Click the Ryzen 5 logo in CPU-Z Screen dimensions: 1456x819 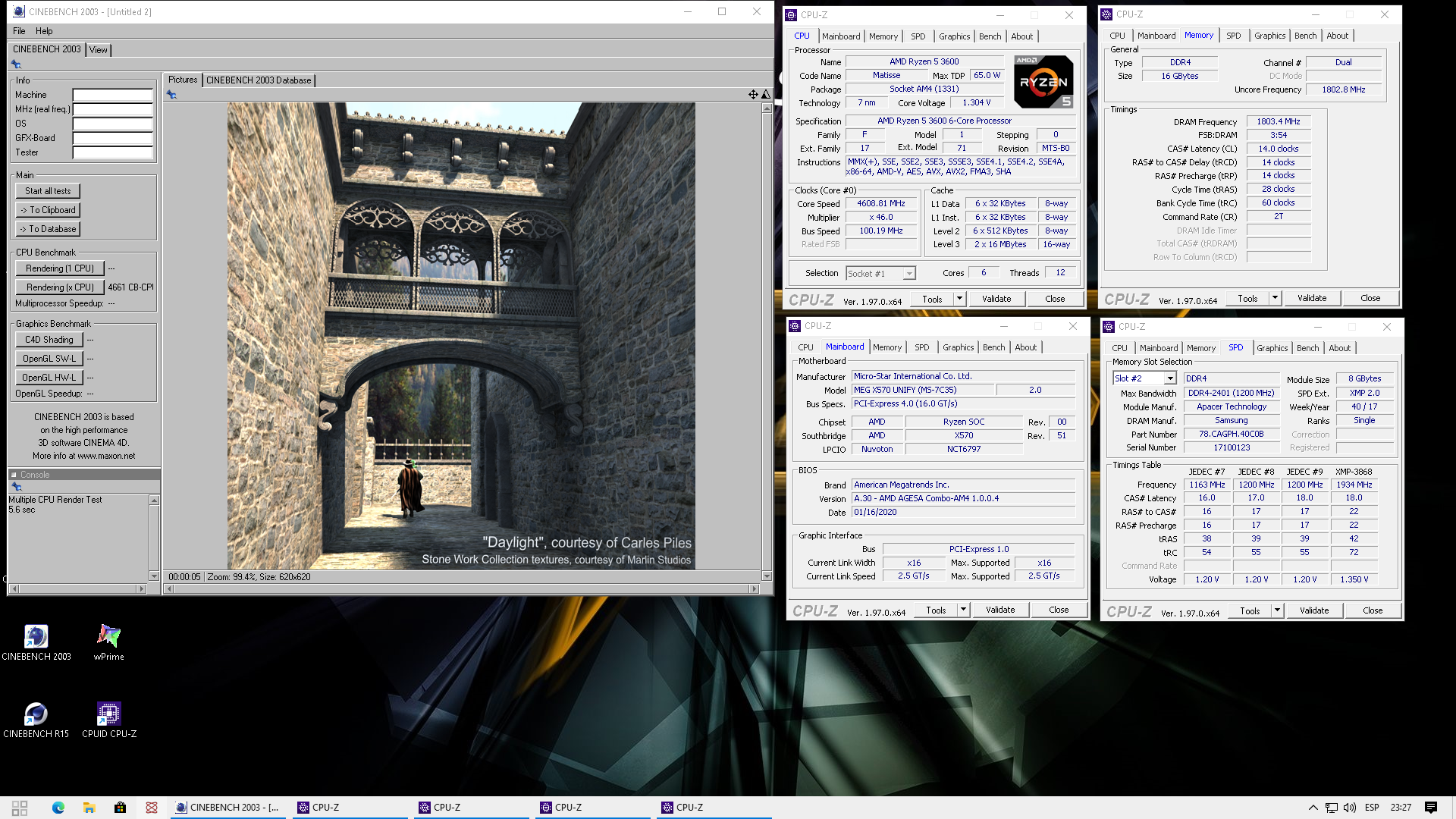pyautogui.click(x=1043, y=82)
